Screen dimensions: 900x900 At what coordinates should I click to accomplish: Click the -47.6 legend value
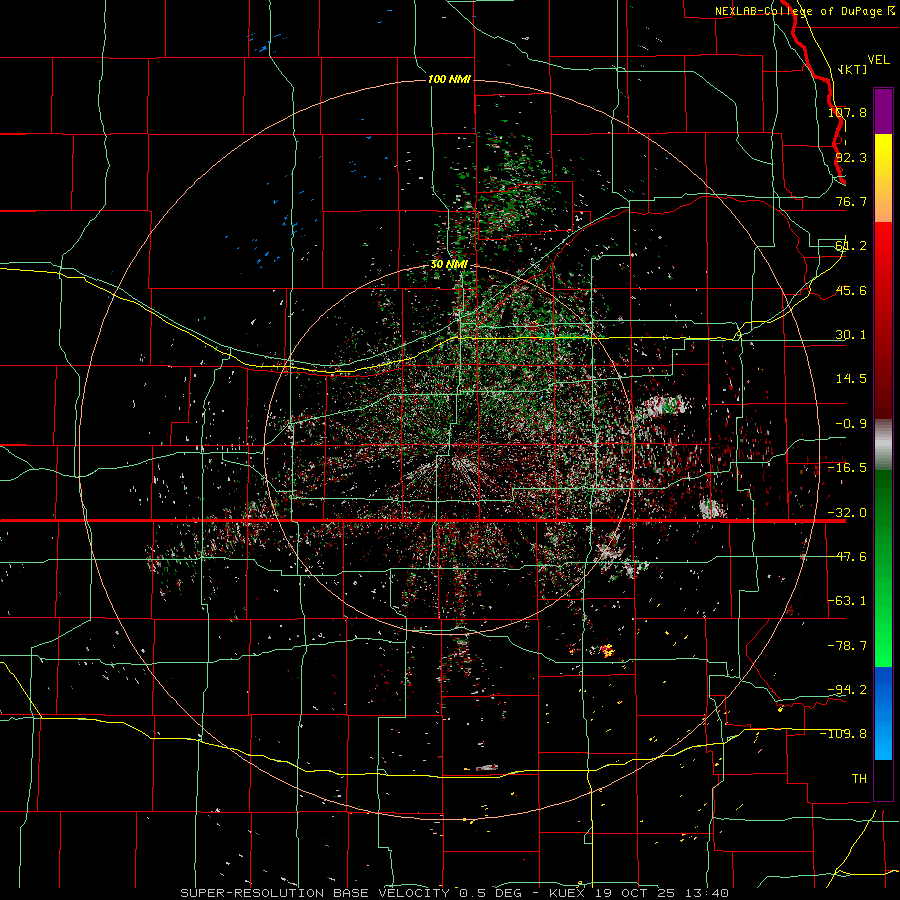coord(847,557)
